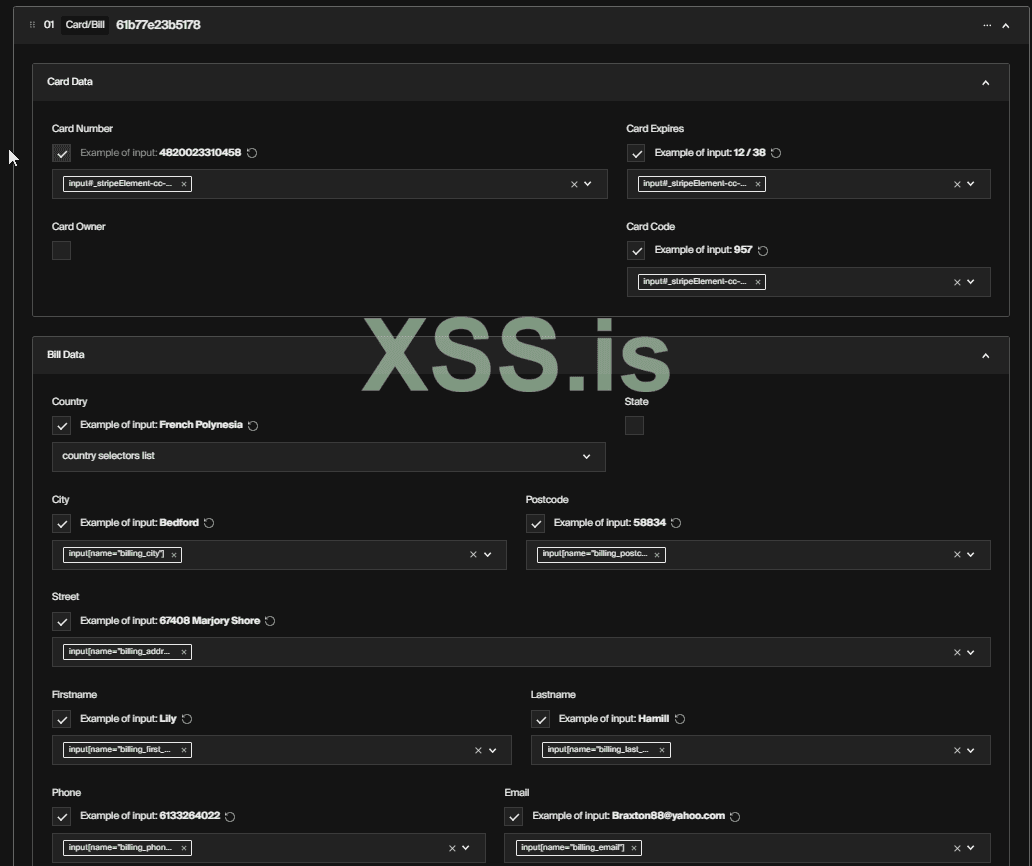Viewport: 1032px width, 866px height.
Task: Remove the billing_email selector tag
Action: coord(634,848)
